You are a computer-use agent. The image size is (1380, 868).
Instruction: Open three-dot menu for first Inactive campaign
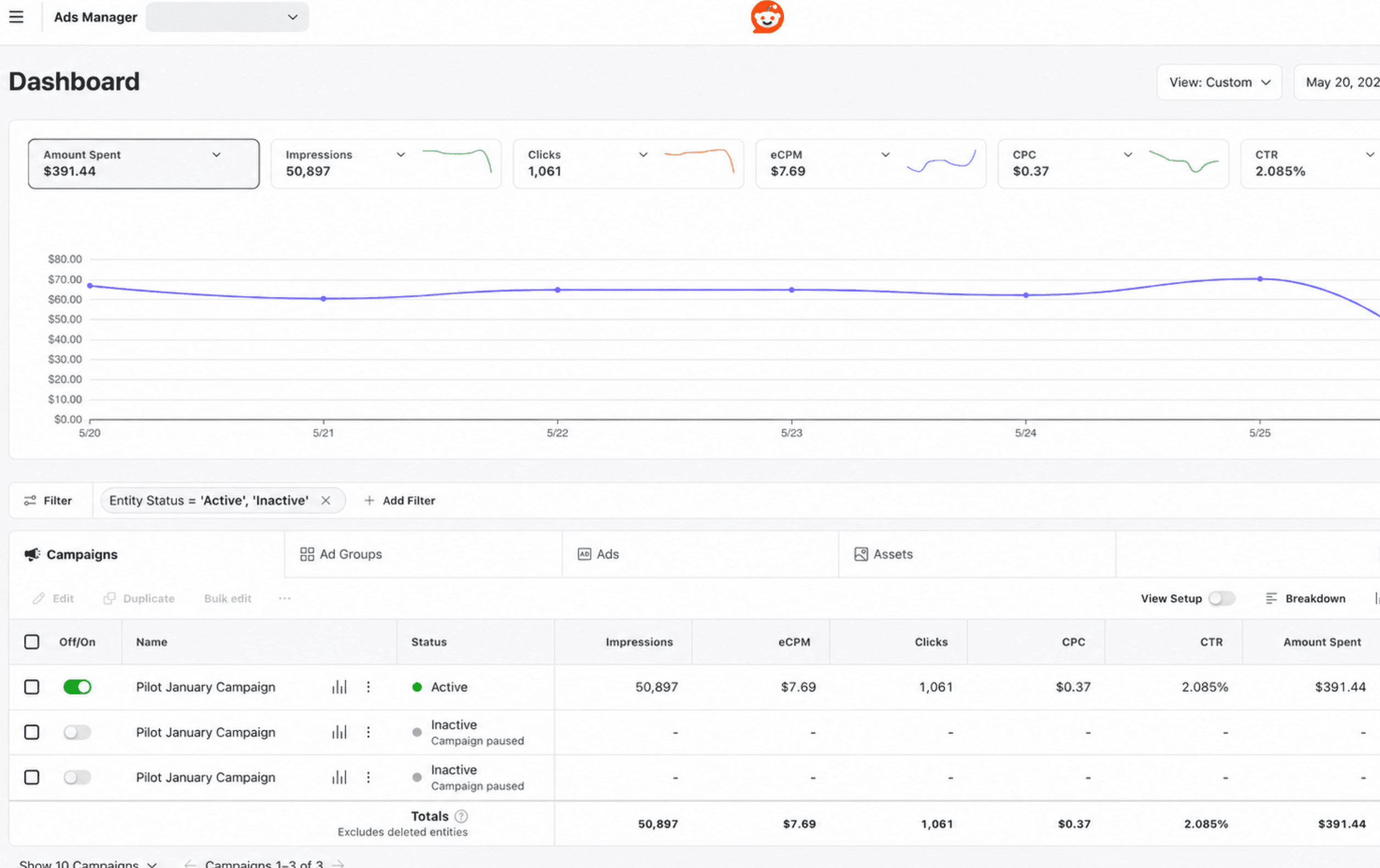(368, 732)
